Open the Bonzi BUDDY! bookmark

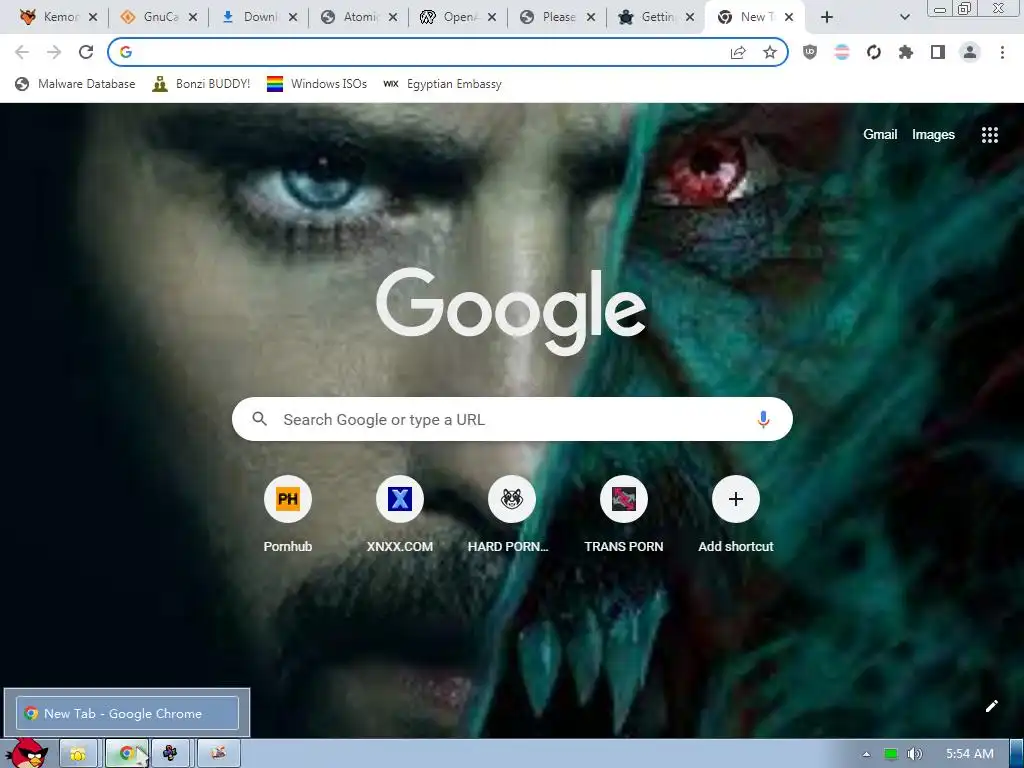[201, 84]
